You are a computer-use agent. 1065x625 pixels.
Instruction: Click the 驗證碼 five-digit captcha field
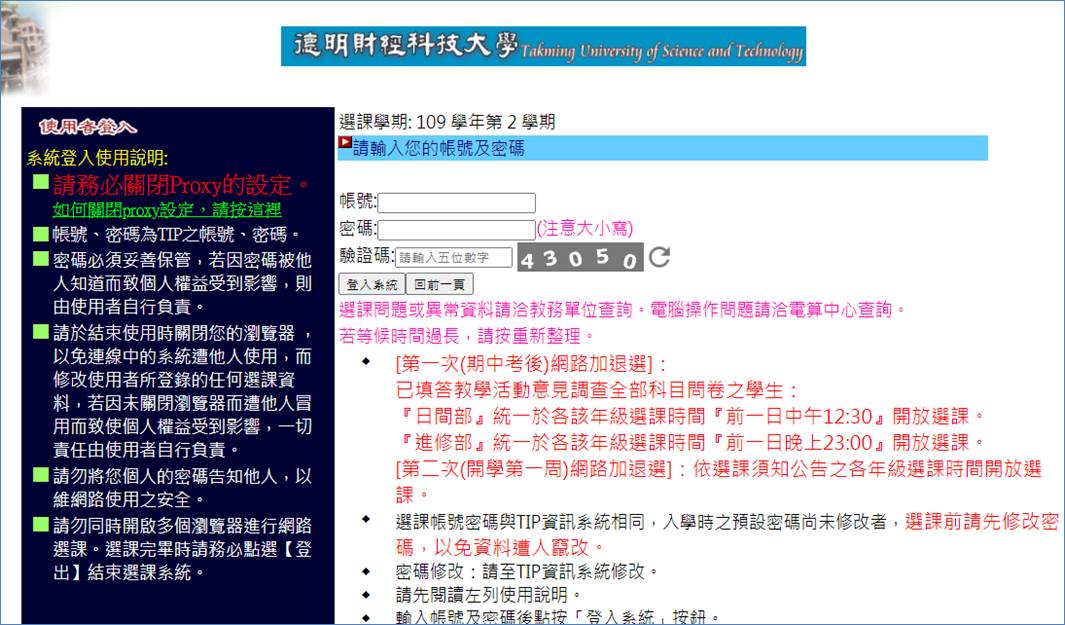click(x=454, y=257)
